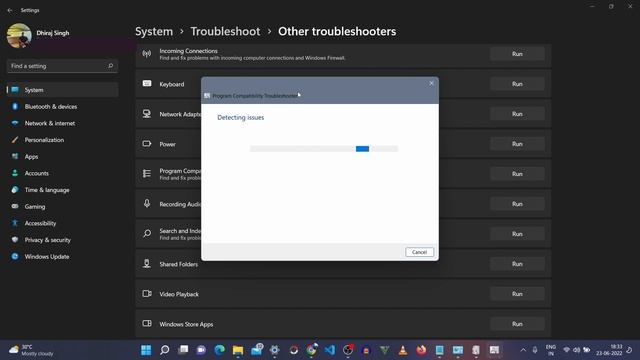Image resolution: width=640 pixels, height=360 pixels.
Task: Open Personalization settings
Action: pos(62,140)
